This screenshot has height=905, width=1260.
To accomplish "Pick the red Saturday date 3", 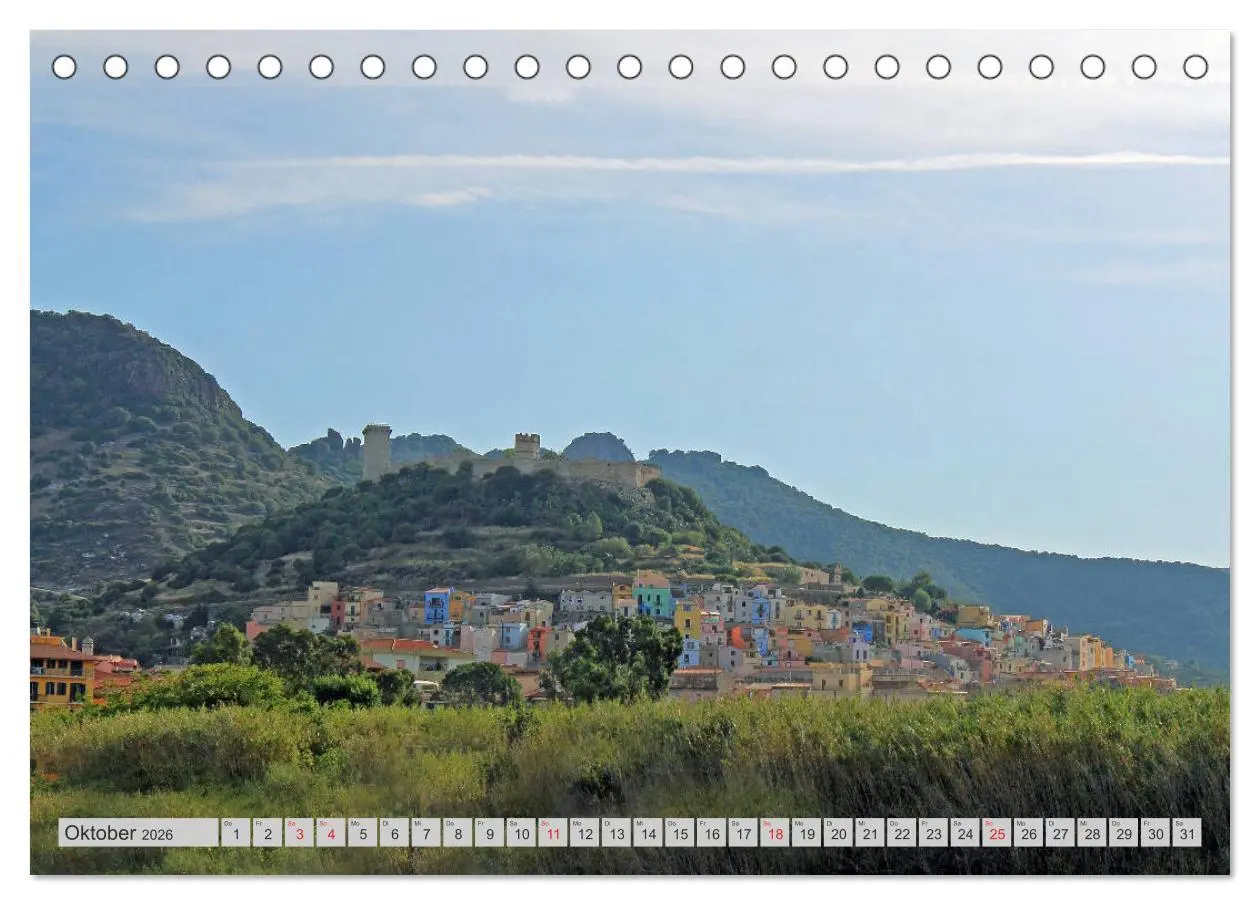I will pos(299,833).
